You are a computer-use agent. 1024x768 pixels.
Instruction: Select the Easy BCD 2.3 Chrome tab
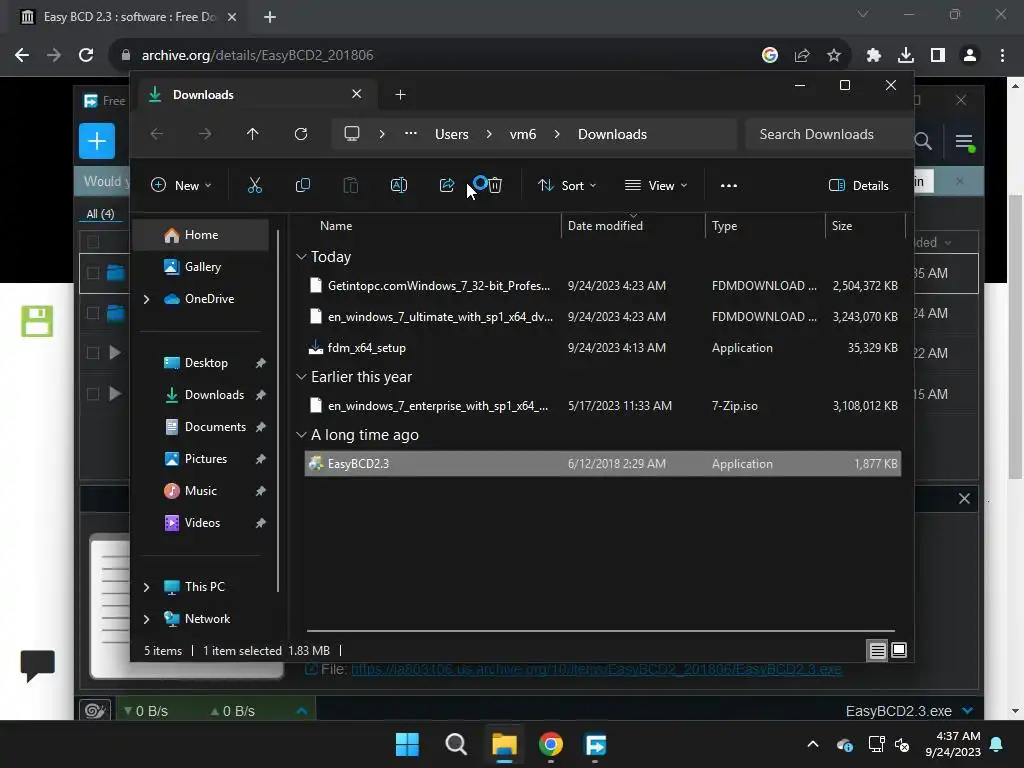[128, 17]
